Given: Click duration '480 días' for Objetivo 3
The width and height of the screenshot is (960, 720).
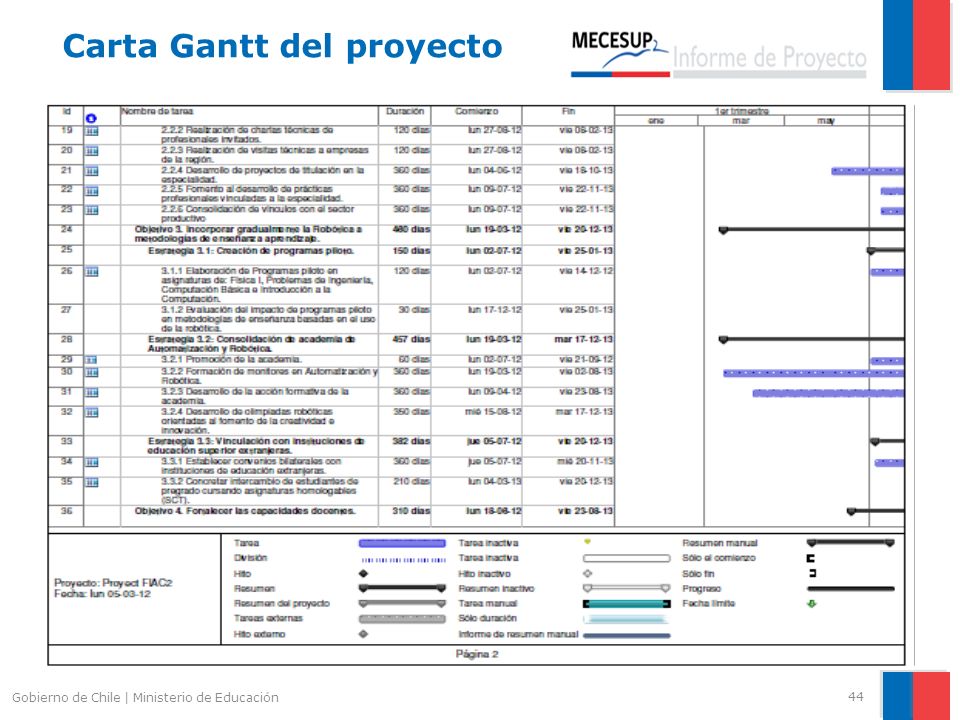Looking at the screenshot, I should [411, 230].
